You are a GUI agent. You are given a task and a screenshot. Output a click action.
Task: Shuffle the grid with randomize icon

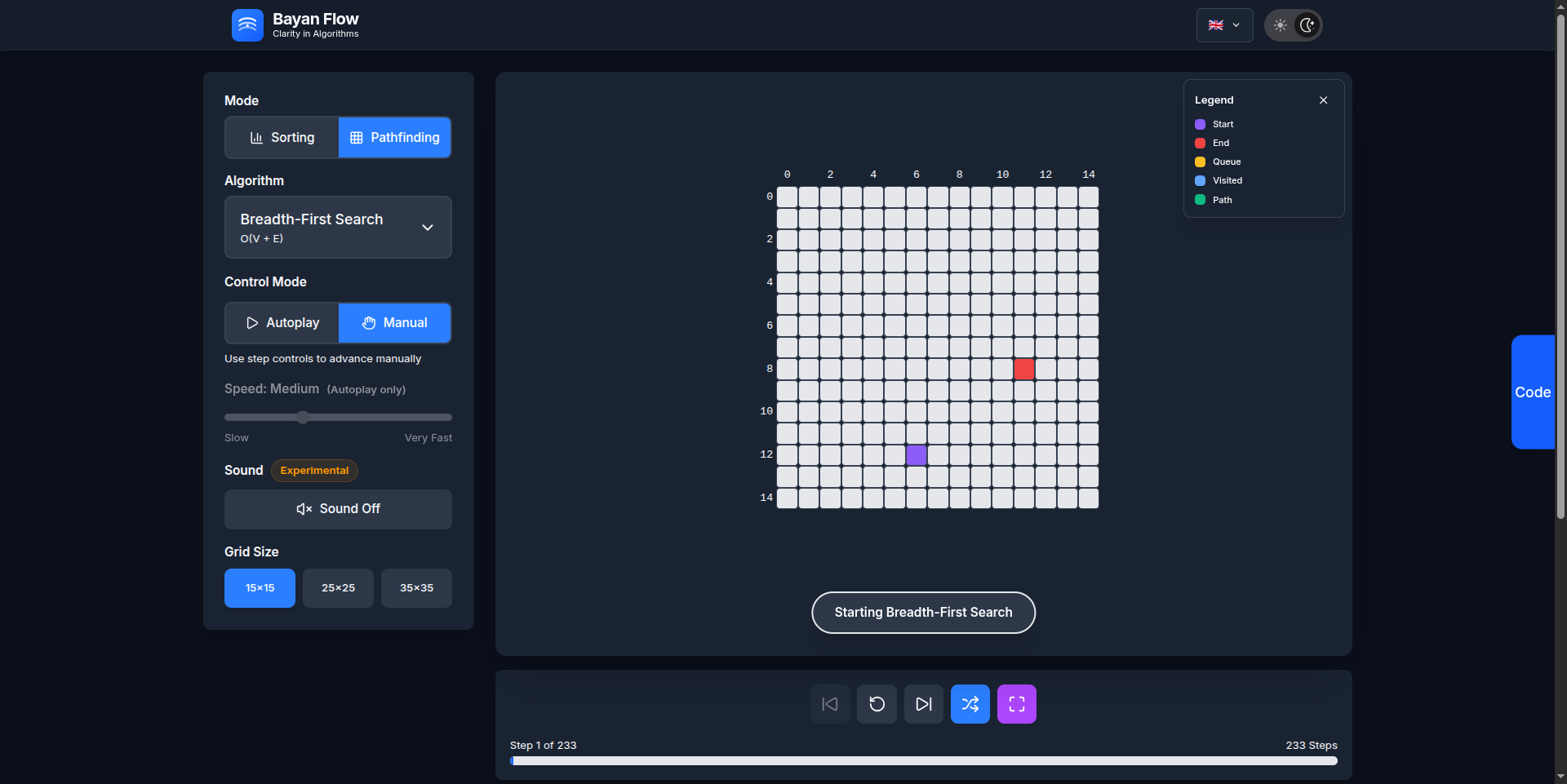point(970,704)
